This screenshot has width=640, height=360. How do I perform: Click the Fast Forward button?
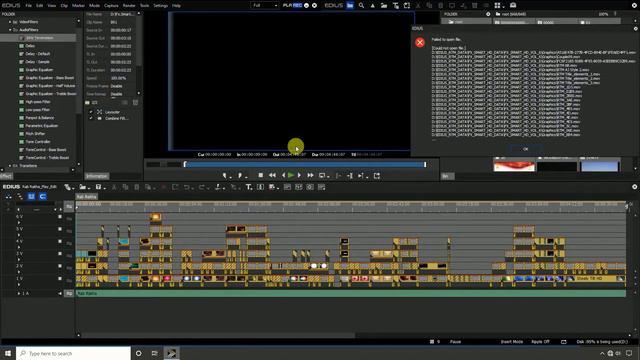(310, 176)
